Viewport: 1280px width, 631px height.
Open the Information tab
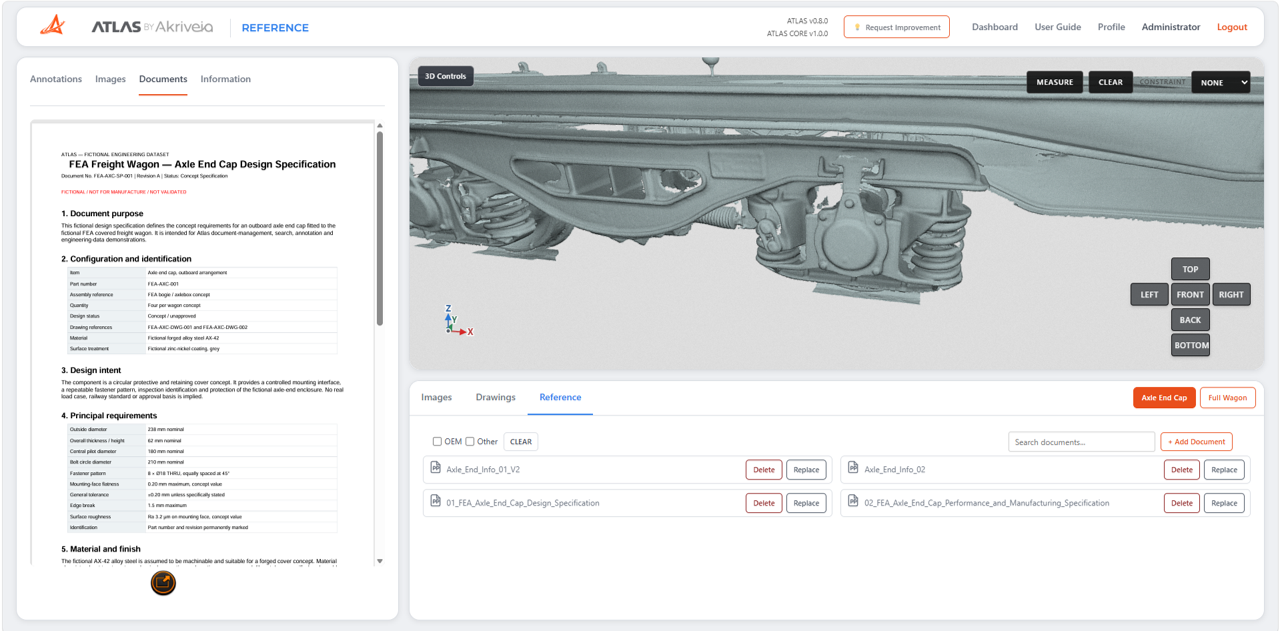pos(226,79)
